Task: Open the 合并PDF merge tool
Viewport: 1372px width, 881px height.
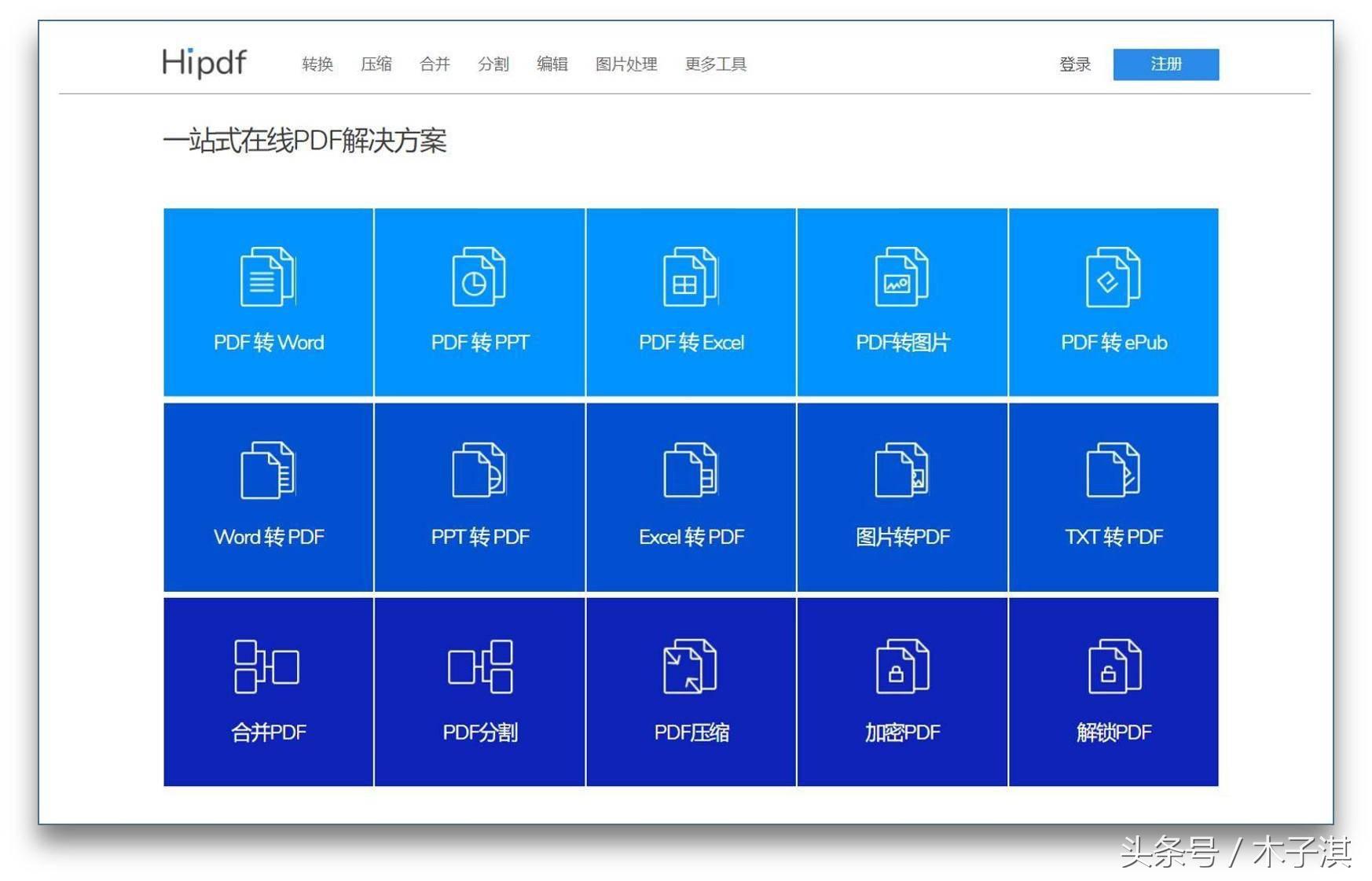Action: tap(267, 692)
